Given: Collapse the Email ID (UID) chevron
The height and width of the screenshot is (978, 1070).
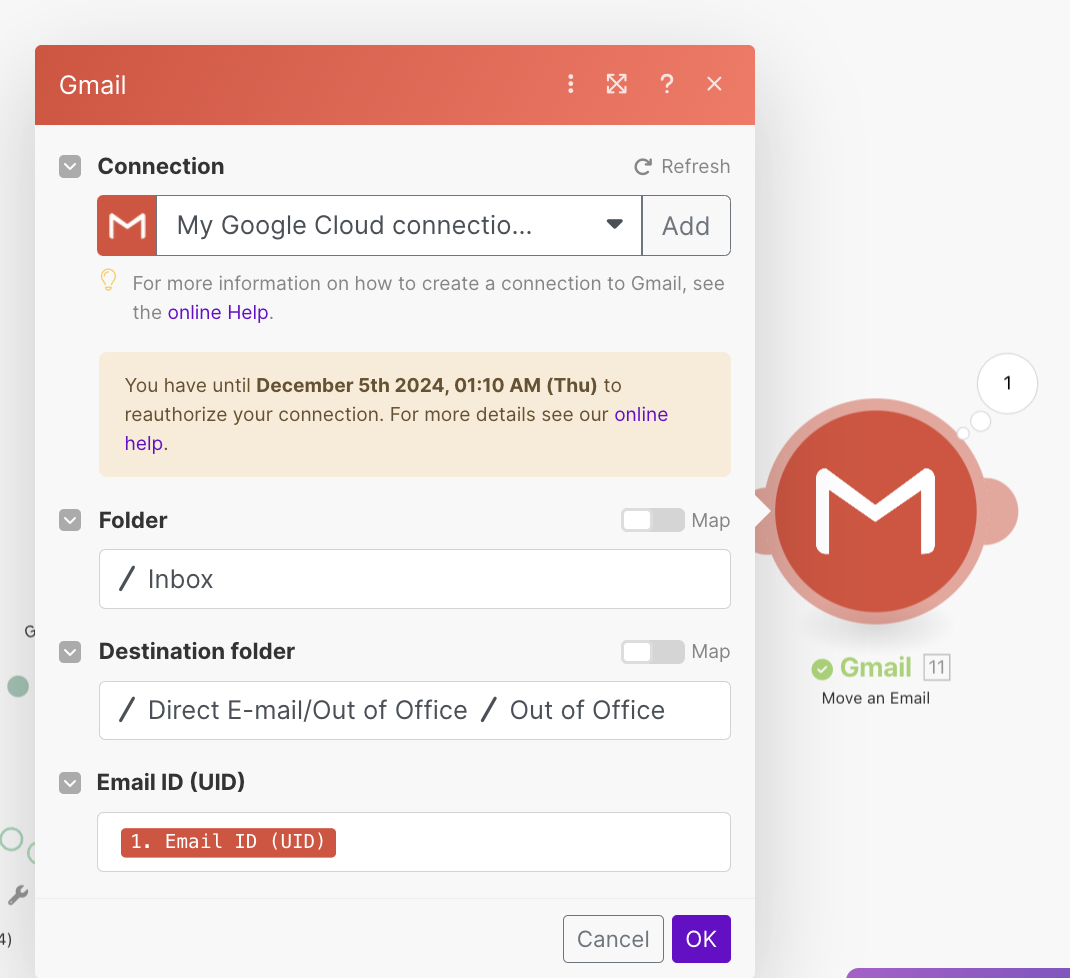Looking at the screenshot, I should click(x=70, y=783).
